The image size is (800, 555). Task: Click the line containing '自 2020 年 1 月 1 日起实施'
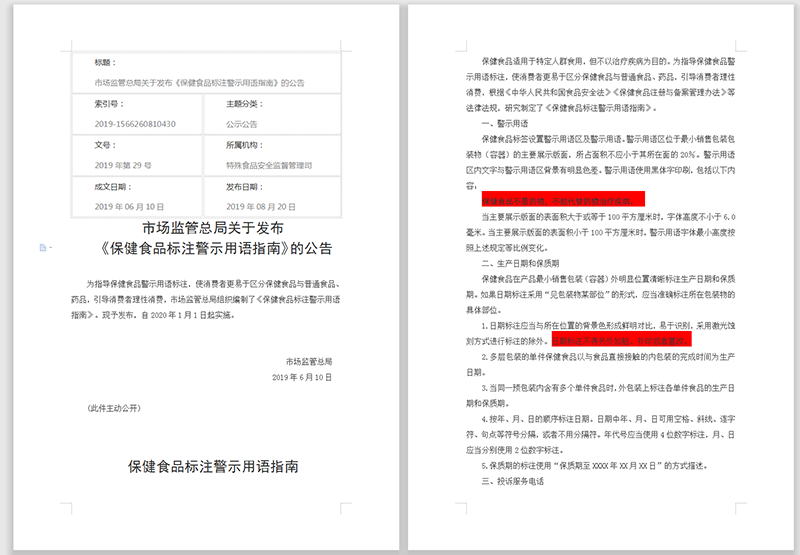[x=153, y=315]
